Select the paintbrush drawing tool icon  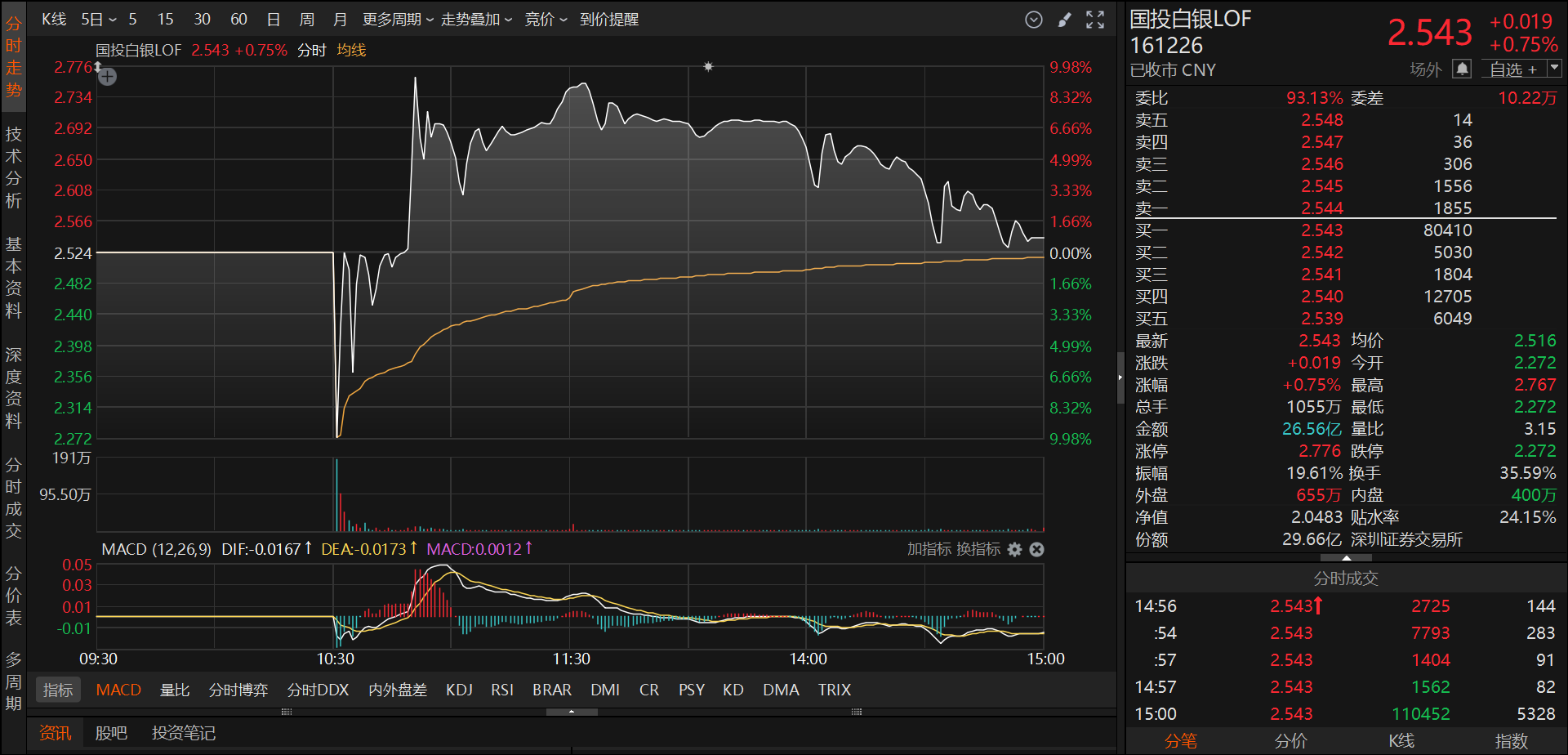pos(1064,20)
